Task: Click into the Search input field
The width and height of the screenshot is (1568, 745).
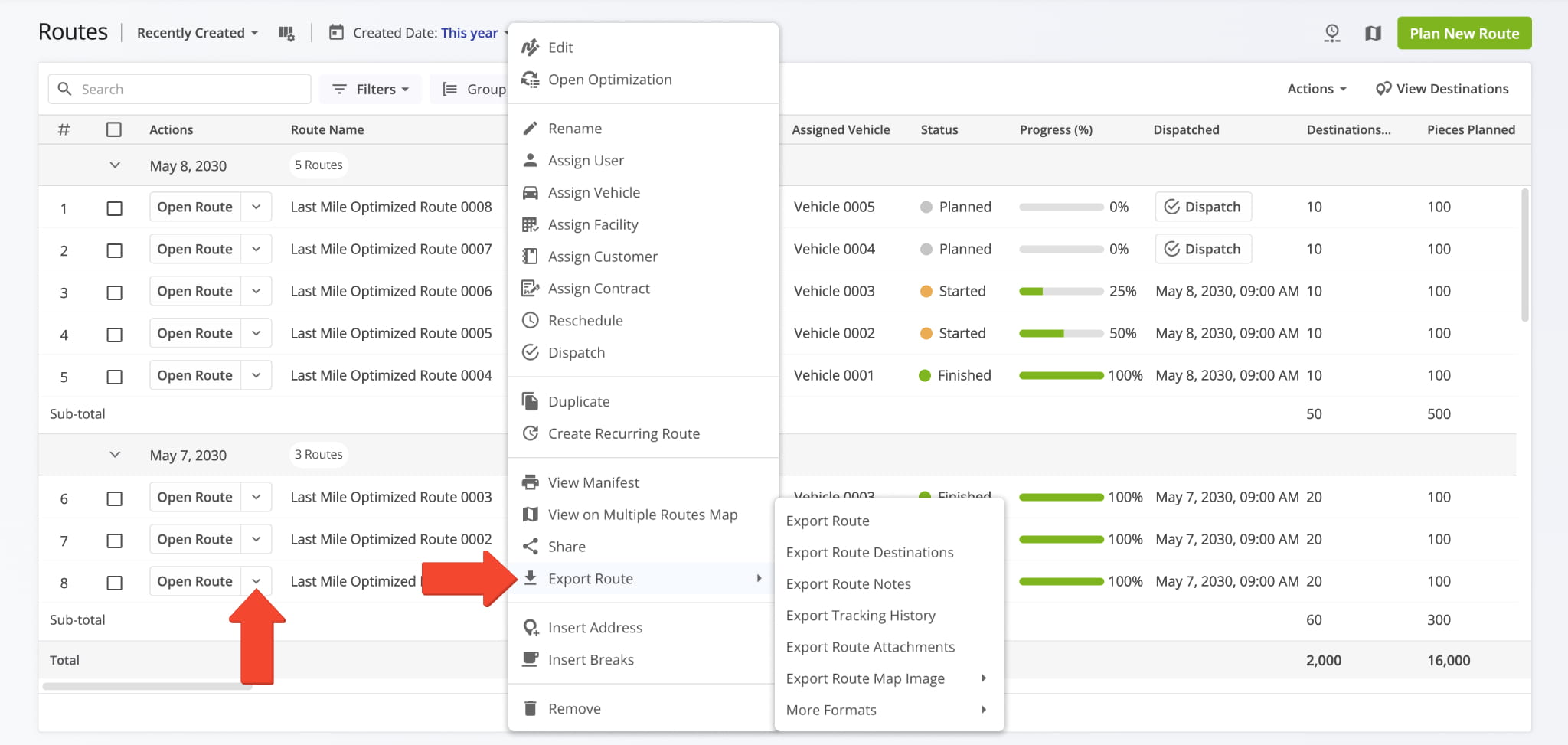Action: (x=191, y=89)
